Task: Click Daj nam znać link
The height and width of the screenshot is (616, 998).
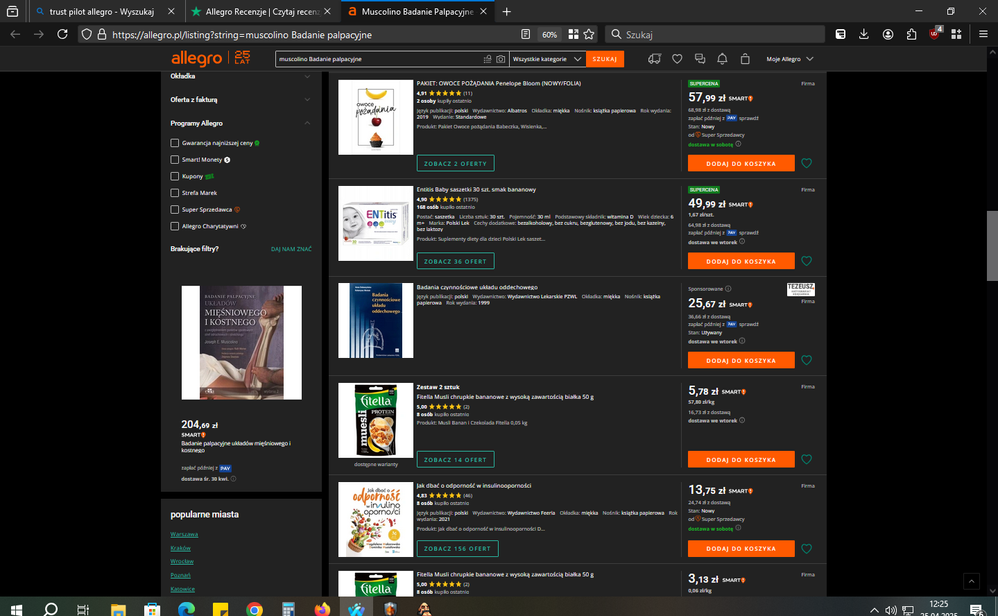Action: point(291,249)
